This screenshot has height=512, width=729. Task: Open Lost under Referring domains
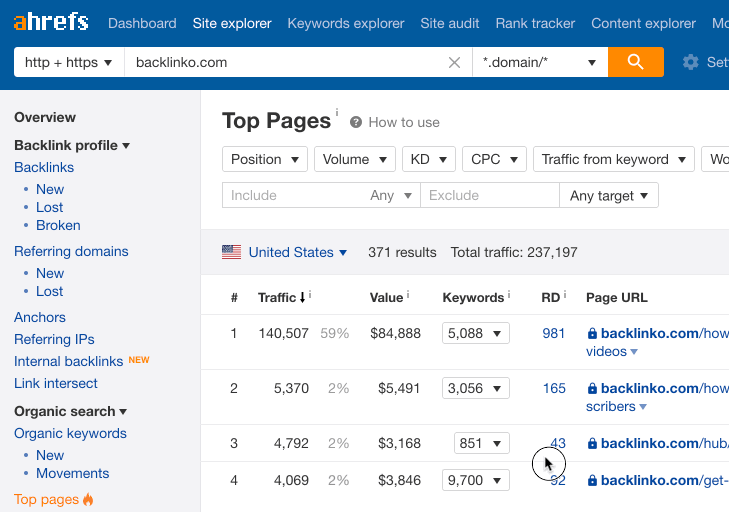[49, 291]
